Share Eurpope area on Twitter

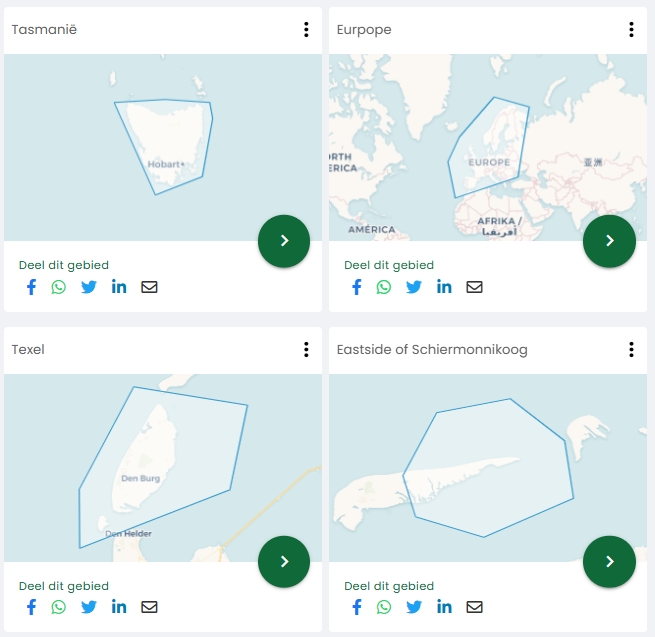tap(414, 287)
